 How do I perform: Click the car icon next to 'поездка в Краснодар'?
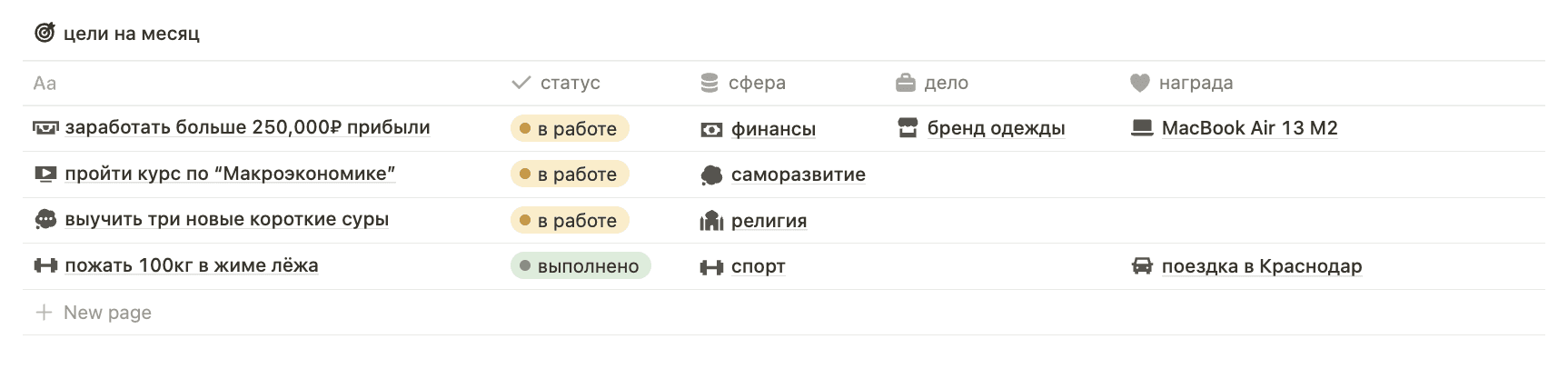(1142, 266)
